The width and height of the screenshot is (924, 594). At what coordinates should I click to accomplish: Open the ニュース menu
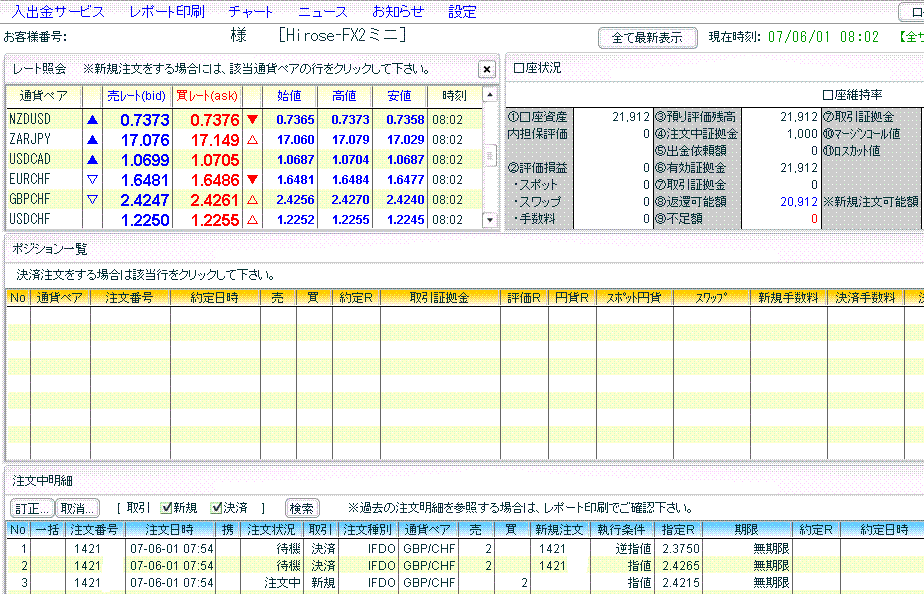[x=322, y=11]
